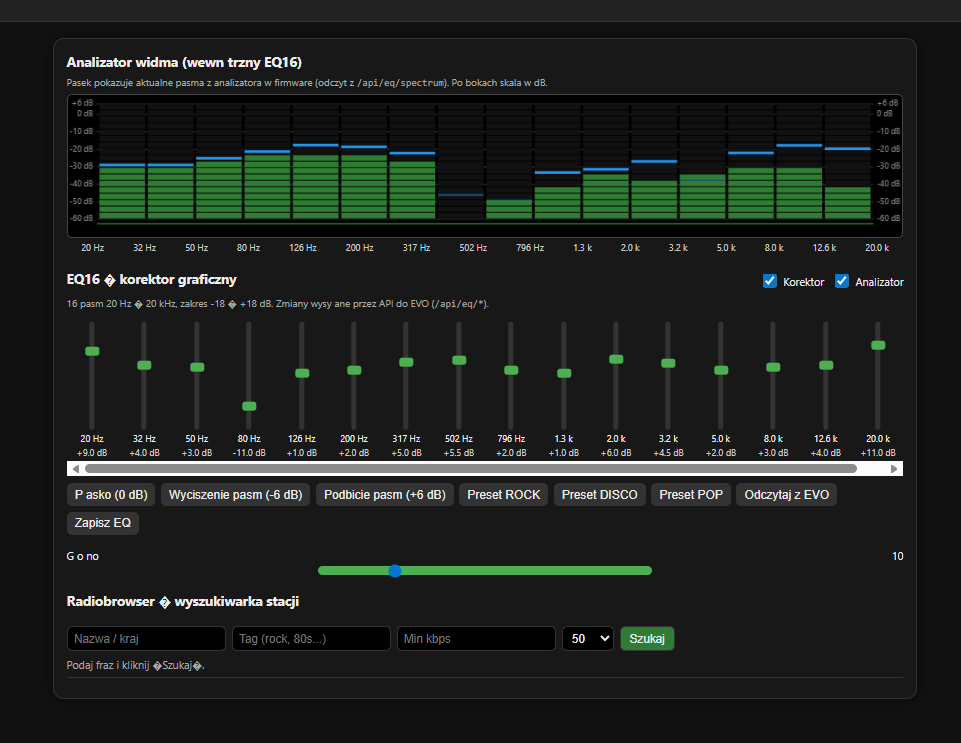The image size is (961, 743).
Task: Click Podbicie pasm (+6 dB) button
Action: click(385, 495)
